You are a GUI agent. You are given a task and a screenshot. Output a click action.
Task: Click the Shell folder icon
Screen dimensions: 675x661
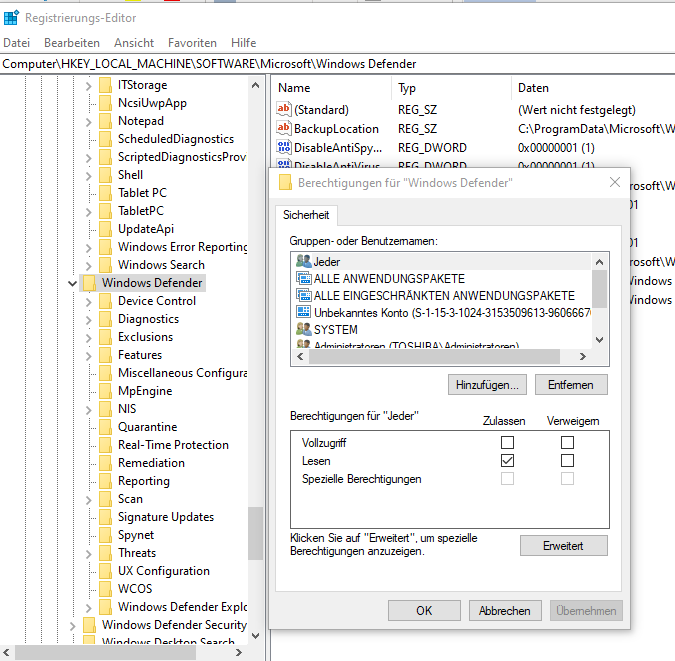(x=105, y=175)
